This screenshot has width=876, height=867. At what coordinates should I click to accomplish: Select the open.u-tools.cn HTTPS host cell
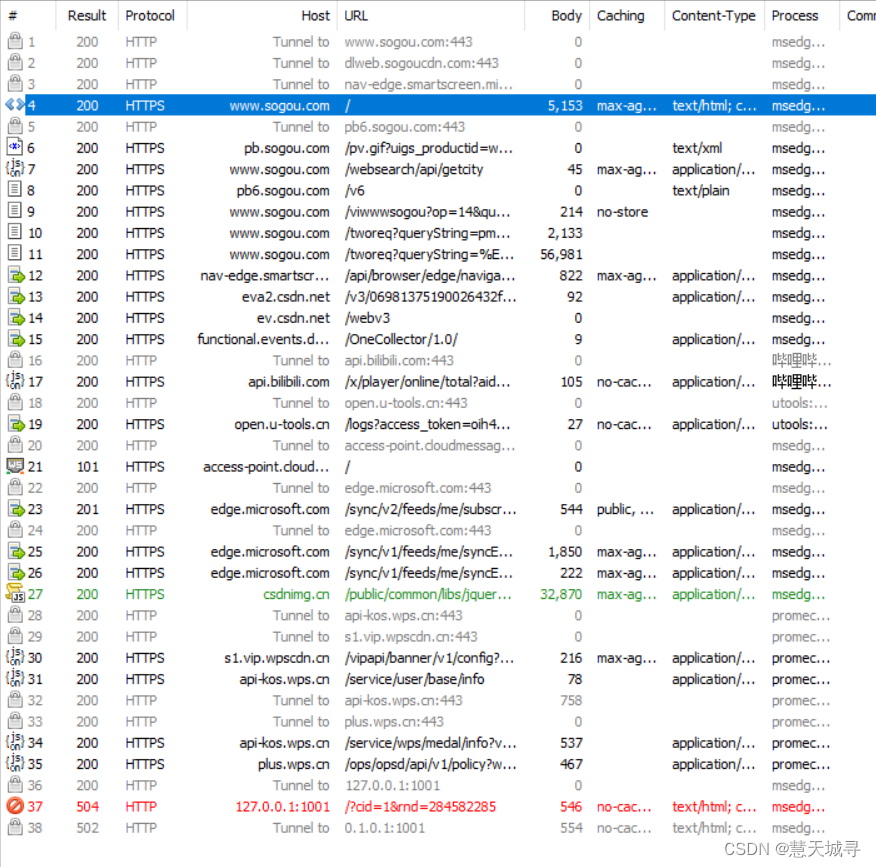click(x=282, y=424)
